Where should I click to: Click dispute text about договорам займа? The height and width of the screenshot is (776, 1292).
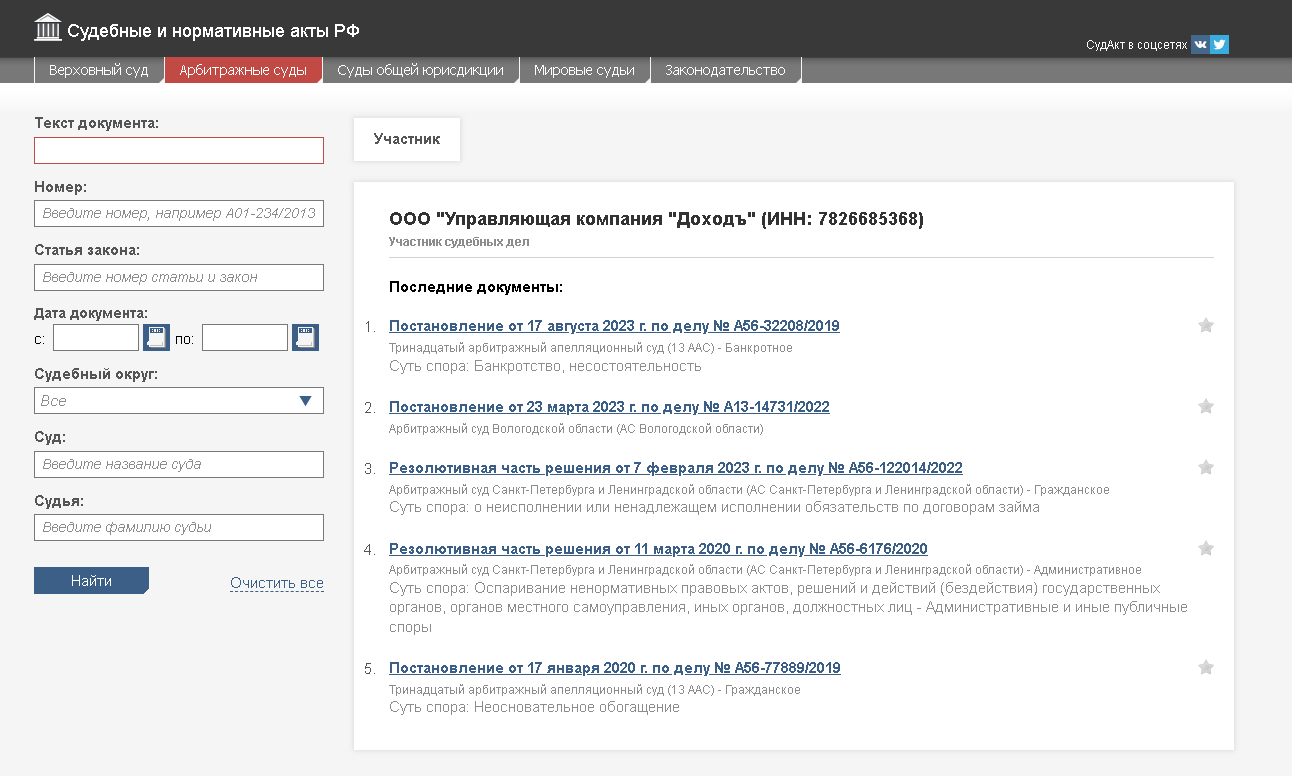(714, 507)
